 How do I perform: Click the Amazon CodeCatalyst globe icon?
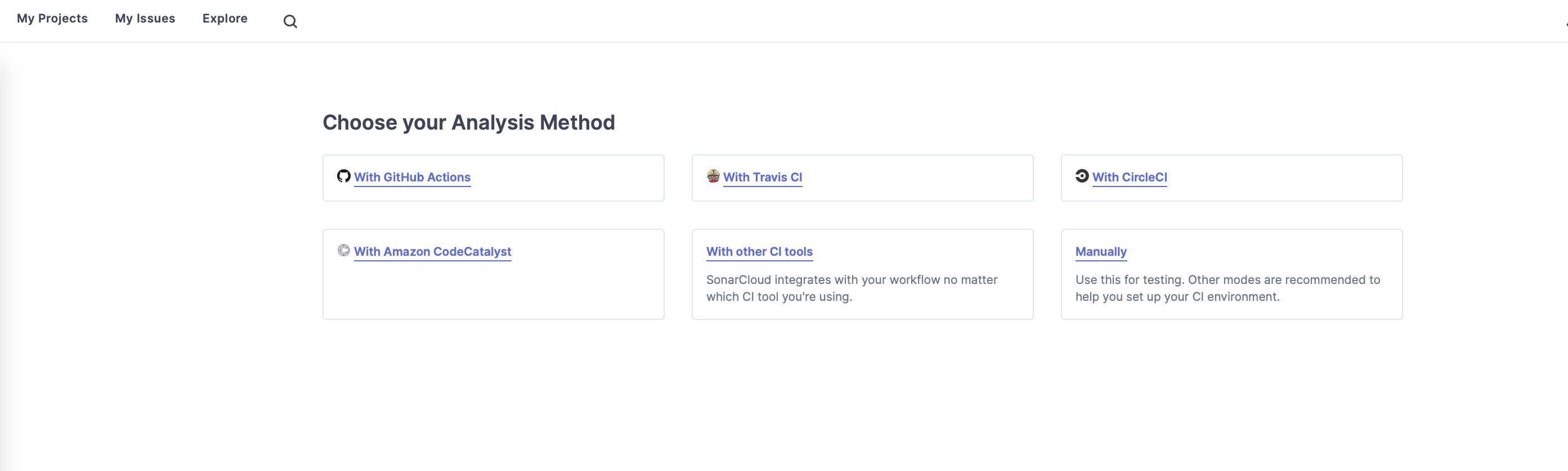(344, 250)
